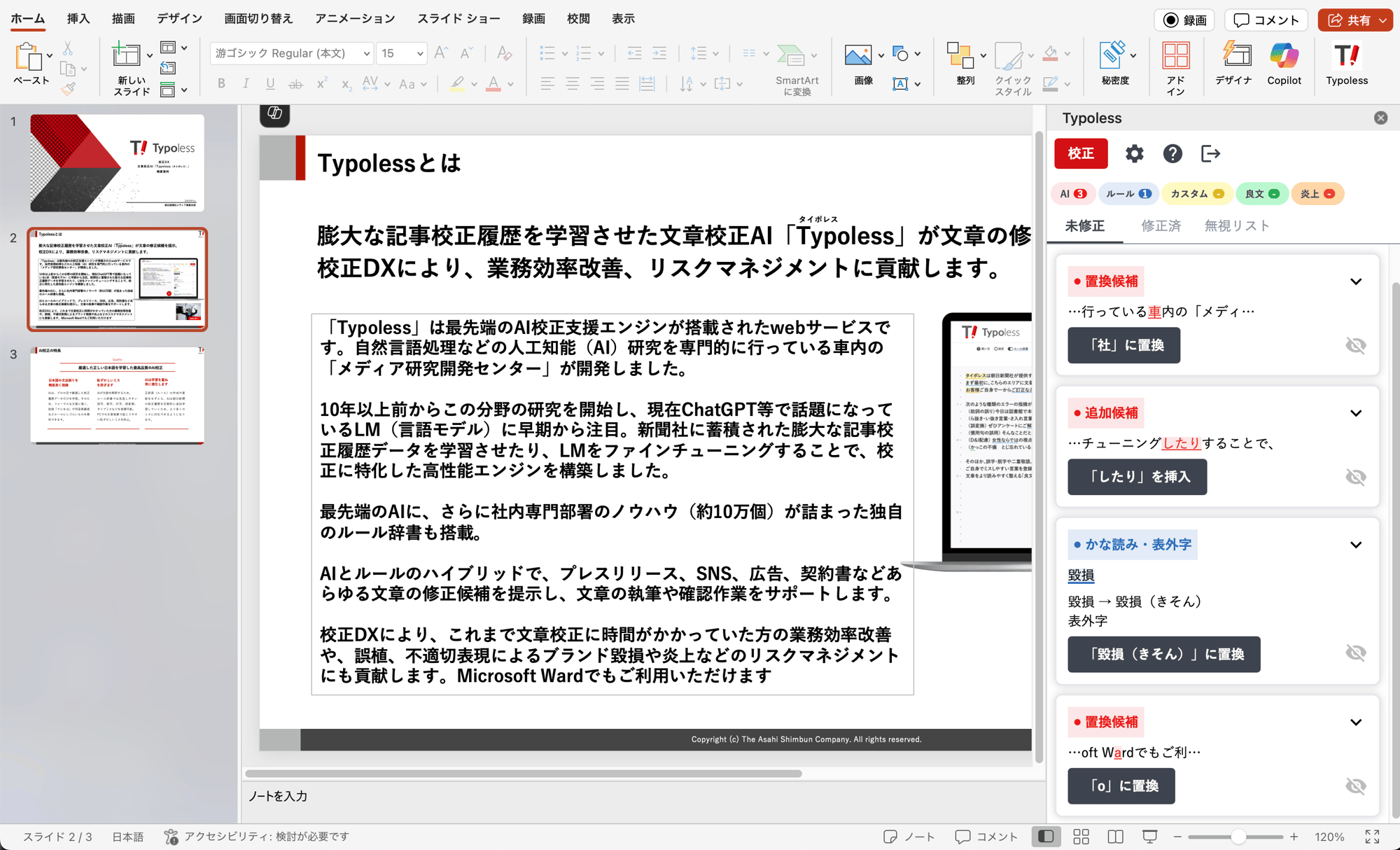Expand the かな読み・表外字 card chevron

tap(1356, 545)
